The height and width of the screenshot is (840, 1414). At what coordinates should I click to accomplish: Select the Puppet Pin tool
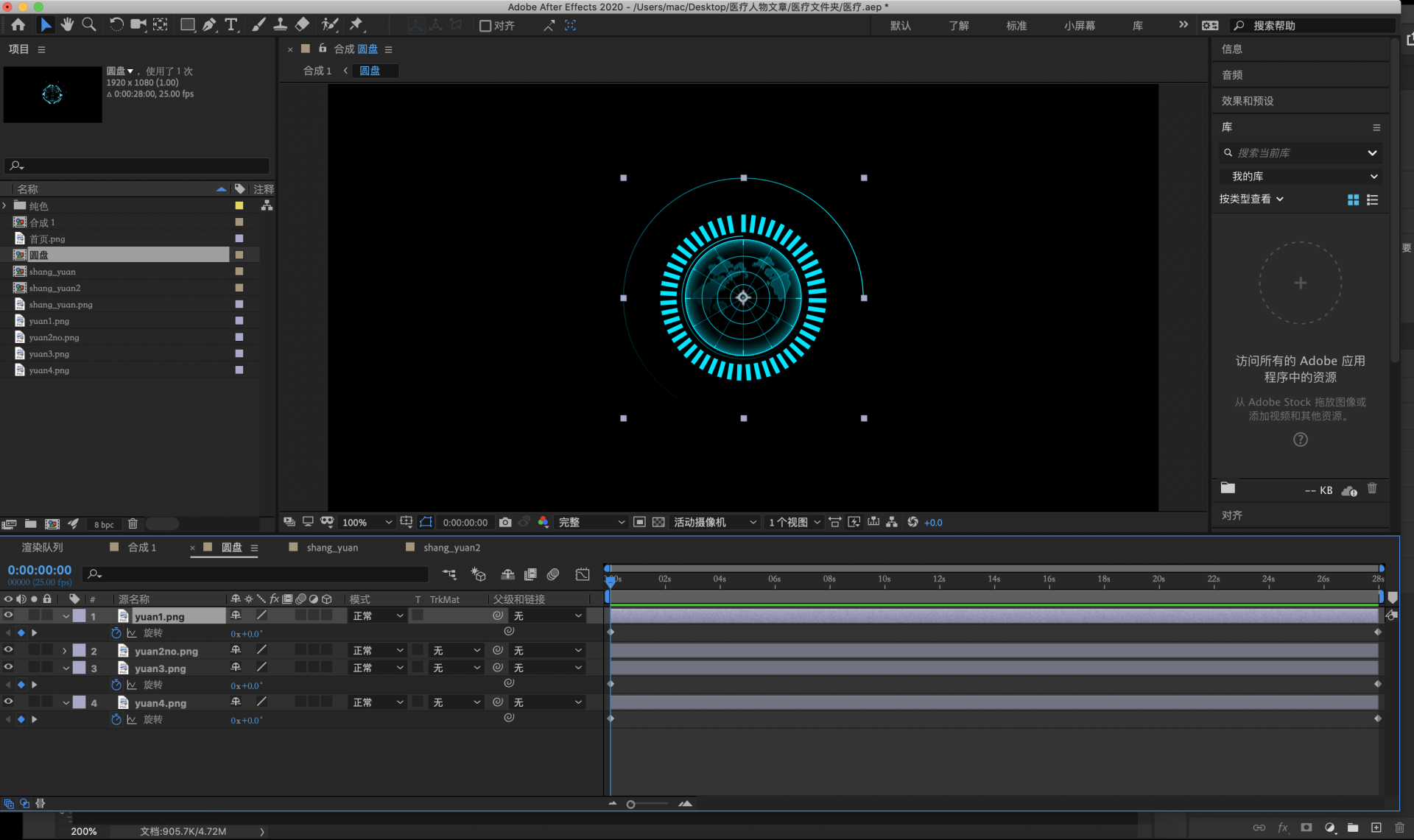coord(356,25)
